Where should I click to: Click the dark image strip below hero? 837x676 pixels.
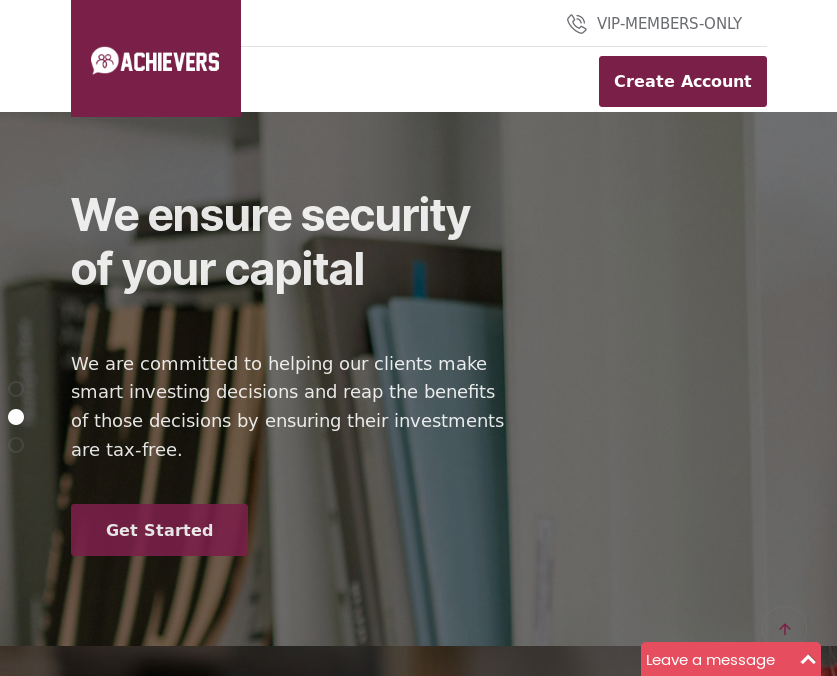(x=320, y=661)
